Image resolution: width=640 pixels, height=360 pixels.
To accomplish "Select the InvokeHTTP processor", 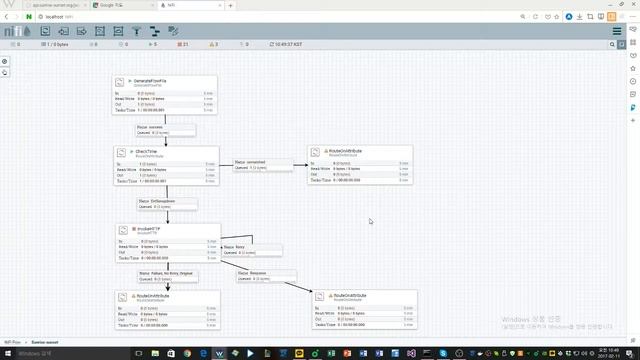I will point(168,243).
